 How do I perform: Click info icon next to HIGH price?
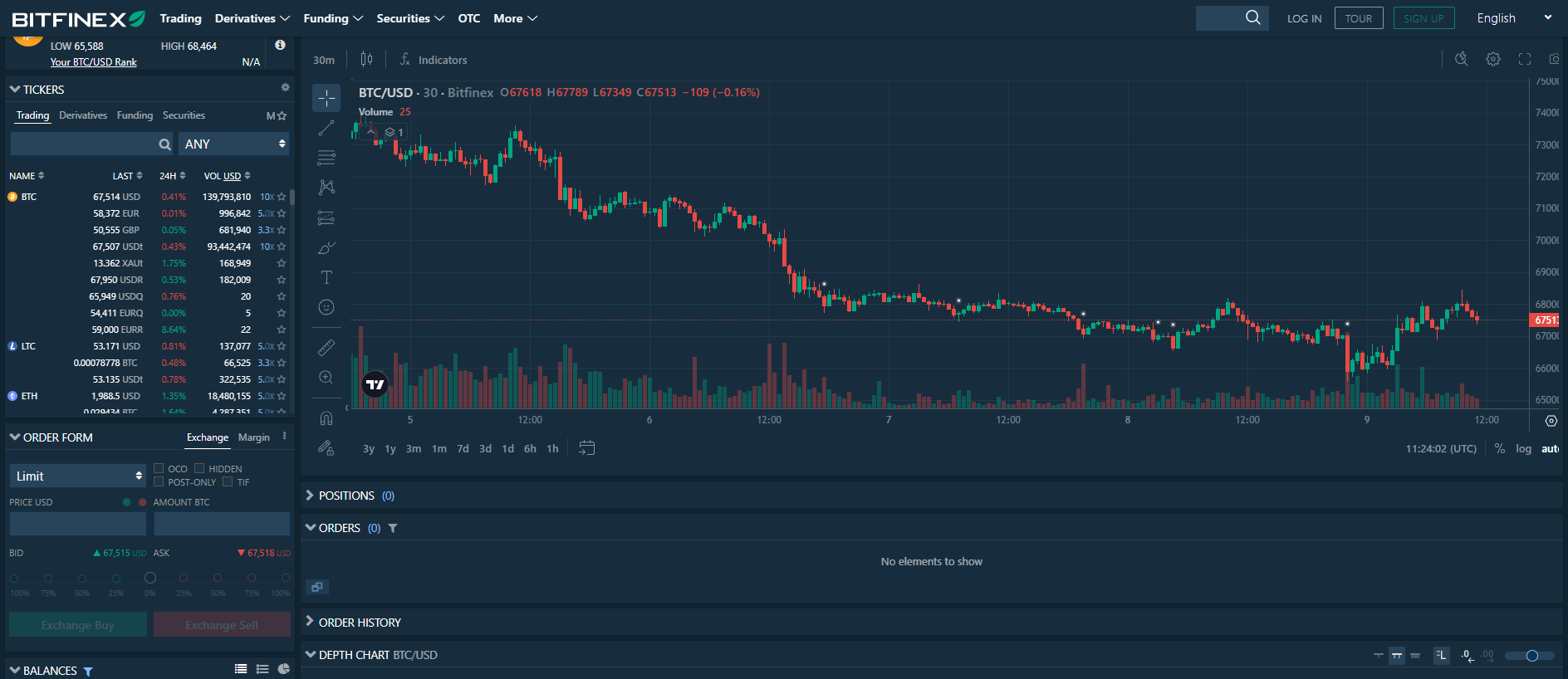point(280,45)
